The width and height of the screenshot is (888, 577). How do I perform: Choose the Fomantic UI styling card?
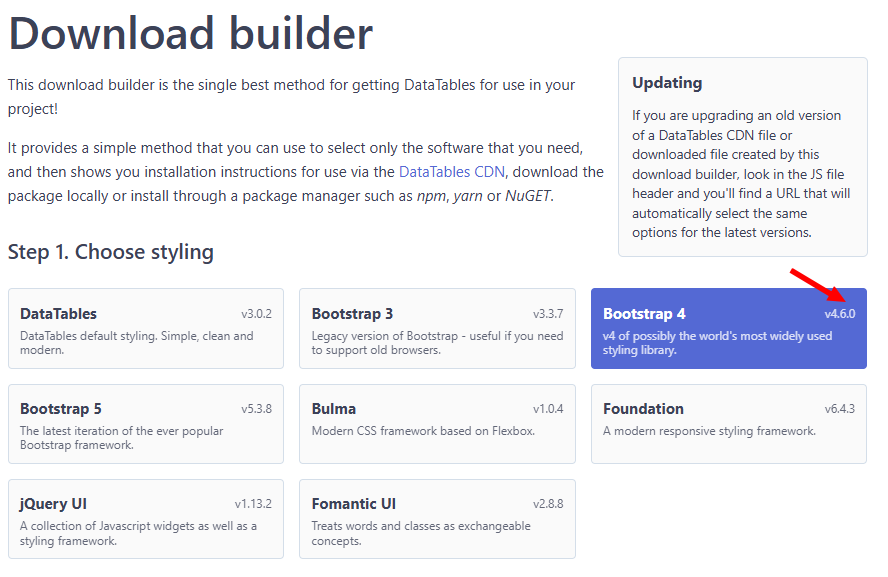[x=437, y=519]
